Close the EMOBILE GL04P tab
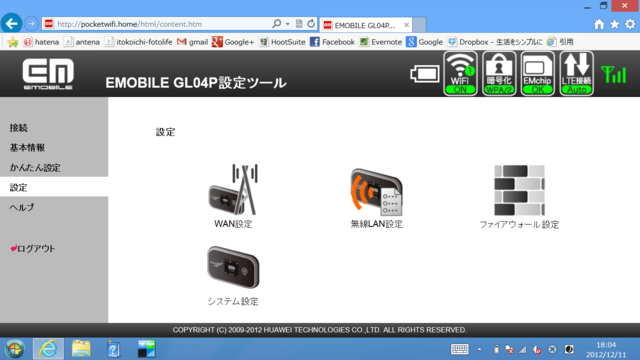 [406, 25]
